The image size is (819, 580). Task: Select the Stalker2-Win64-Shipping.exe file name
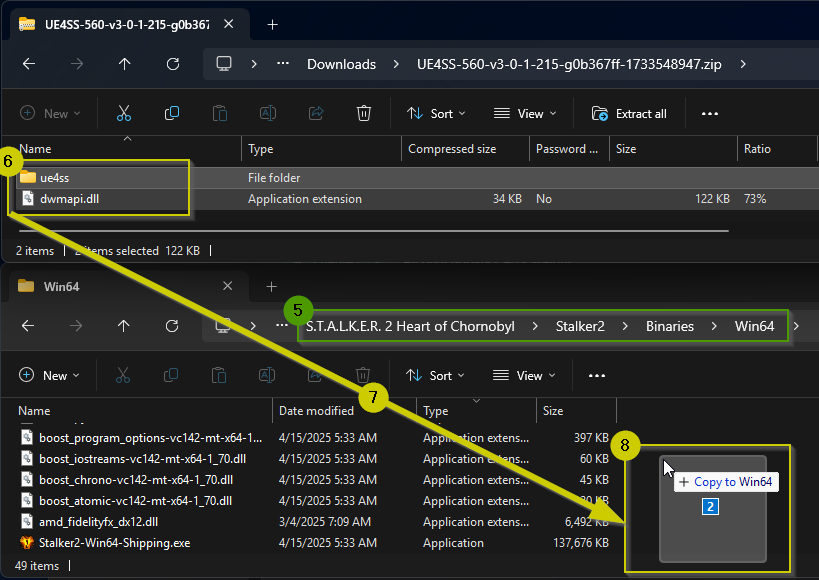(x=114, y=543)
